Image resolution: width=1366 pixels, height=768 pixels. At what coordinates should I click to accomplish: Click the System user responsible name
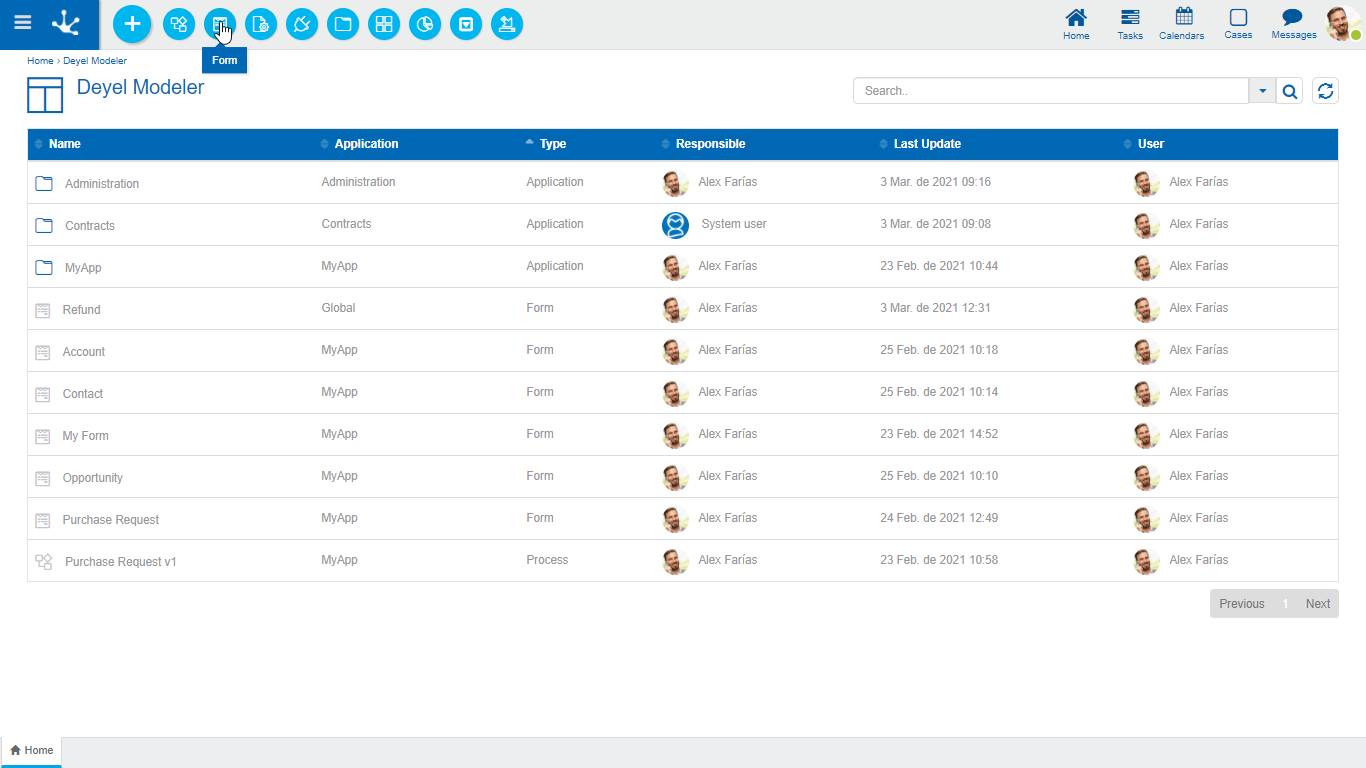click(734, 224)
